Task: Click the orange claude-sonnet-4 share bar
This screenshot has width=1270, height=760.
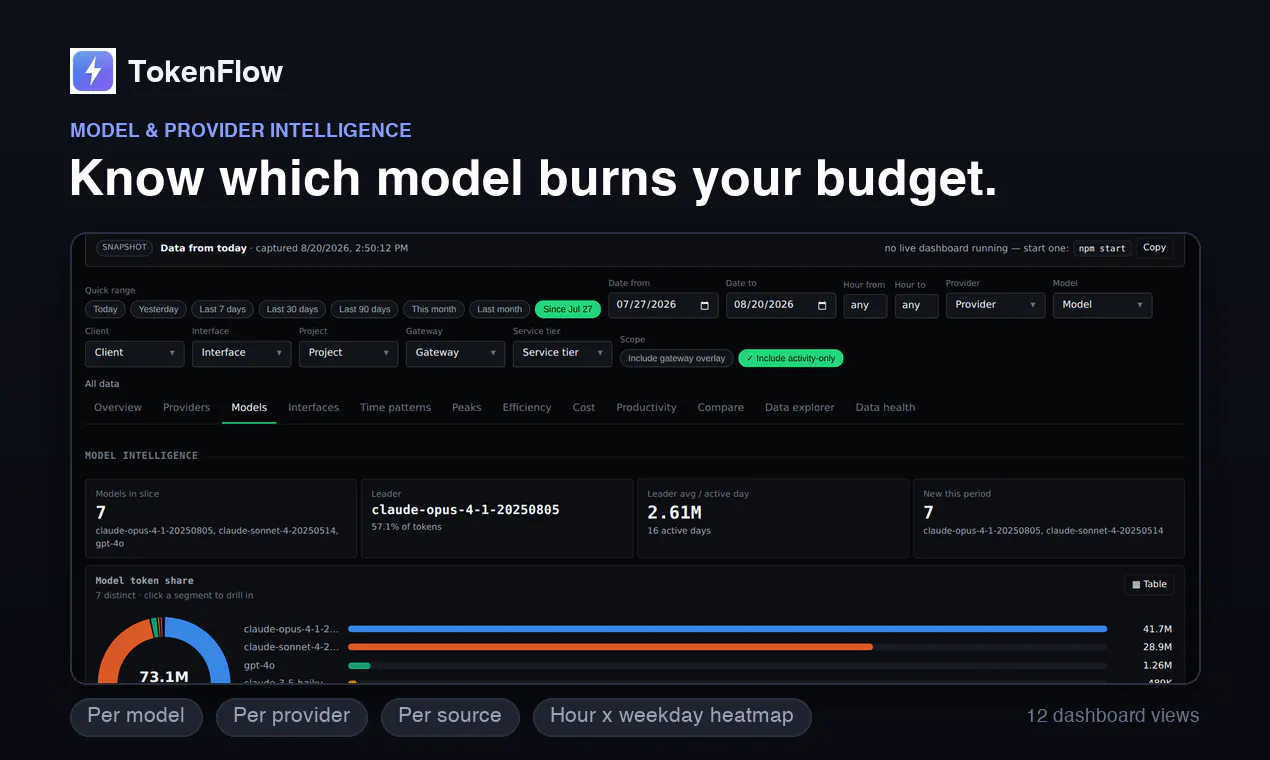Action: 610,647
